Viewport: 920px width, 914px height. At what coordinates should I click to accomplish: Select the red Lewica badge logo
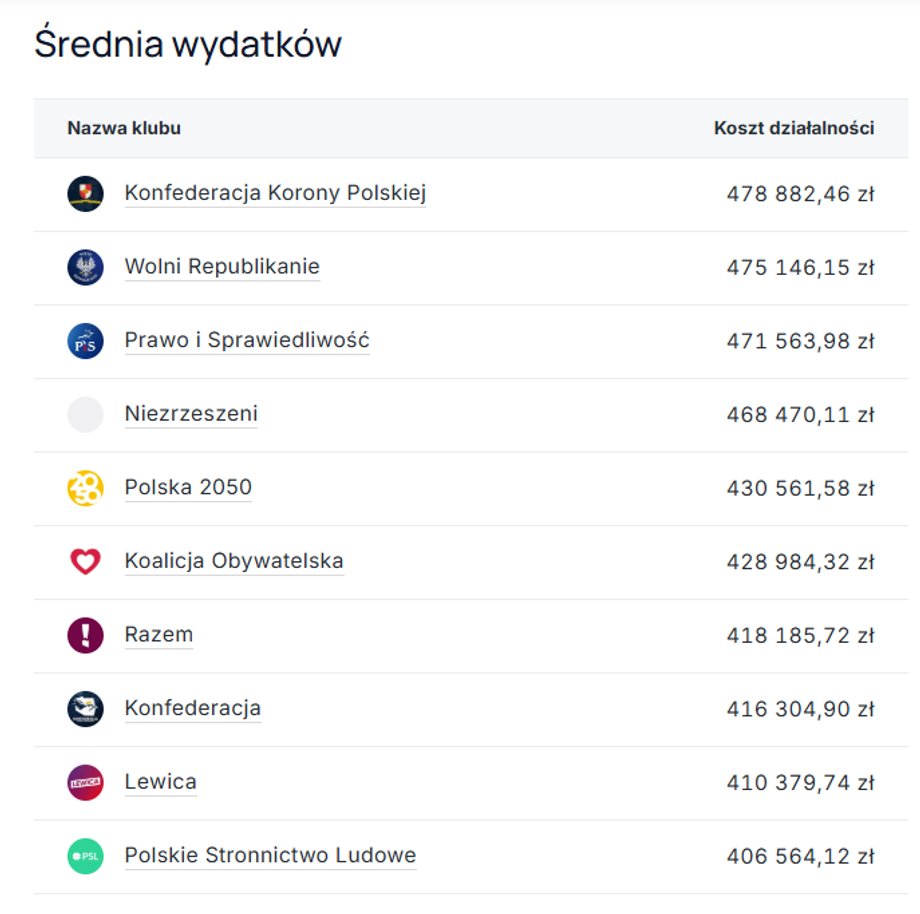85,782
